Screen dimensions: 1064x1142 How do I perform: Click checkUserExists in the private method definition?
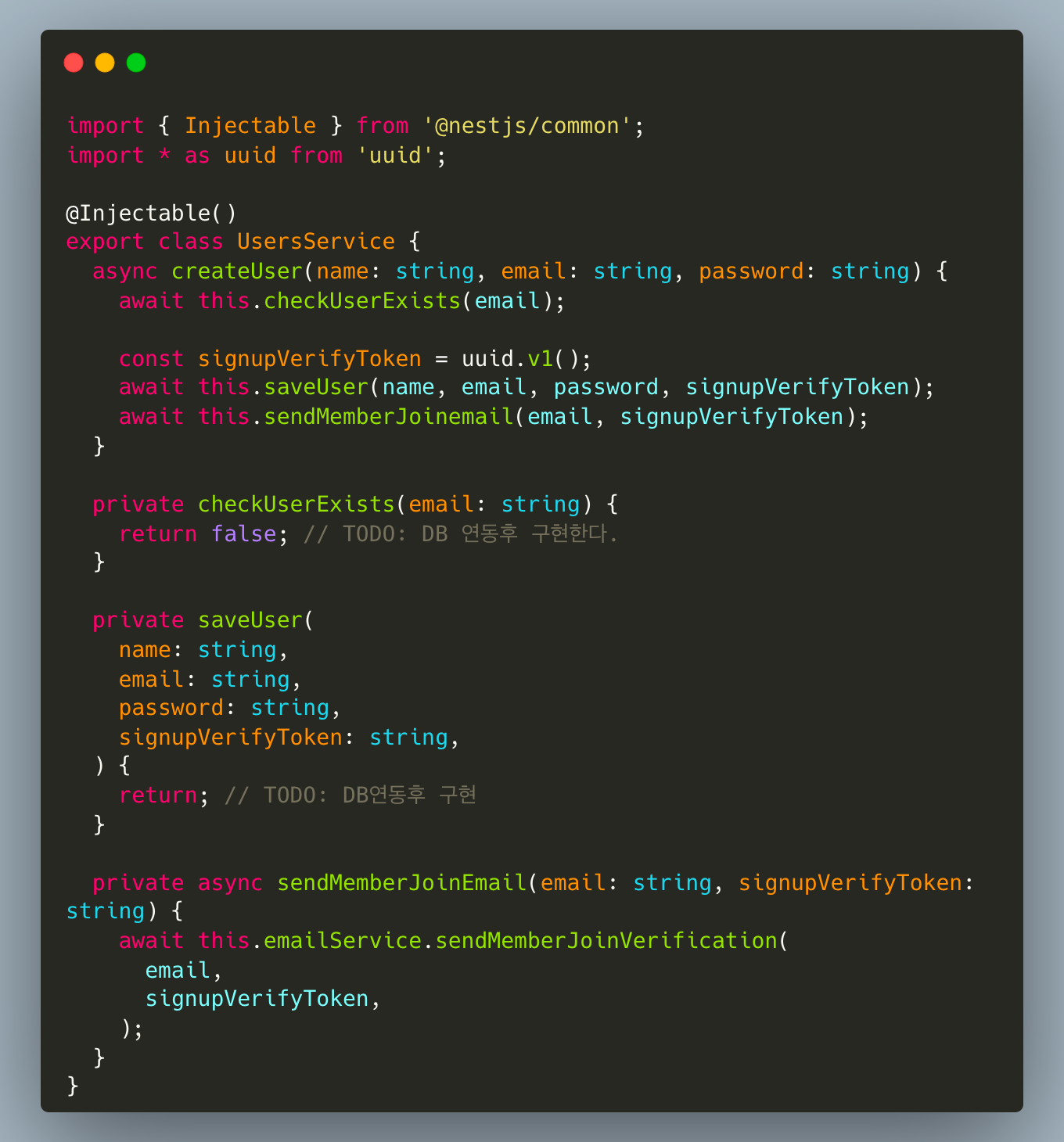297,505
